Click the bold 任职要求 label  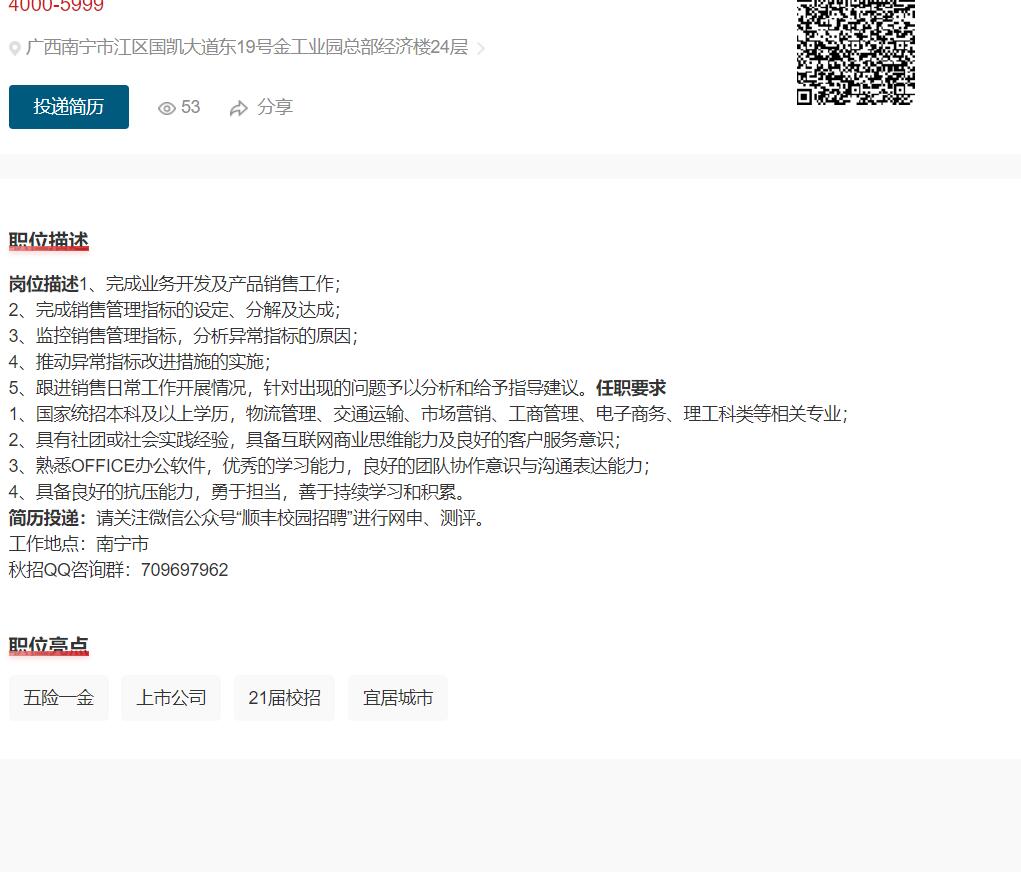coord(631,388)
